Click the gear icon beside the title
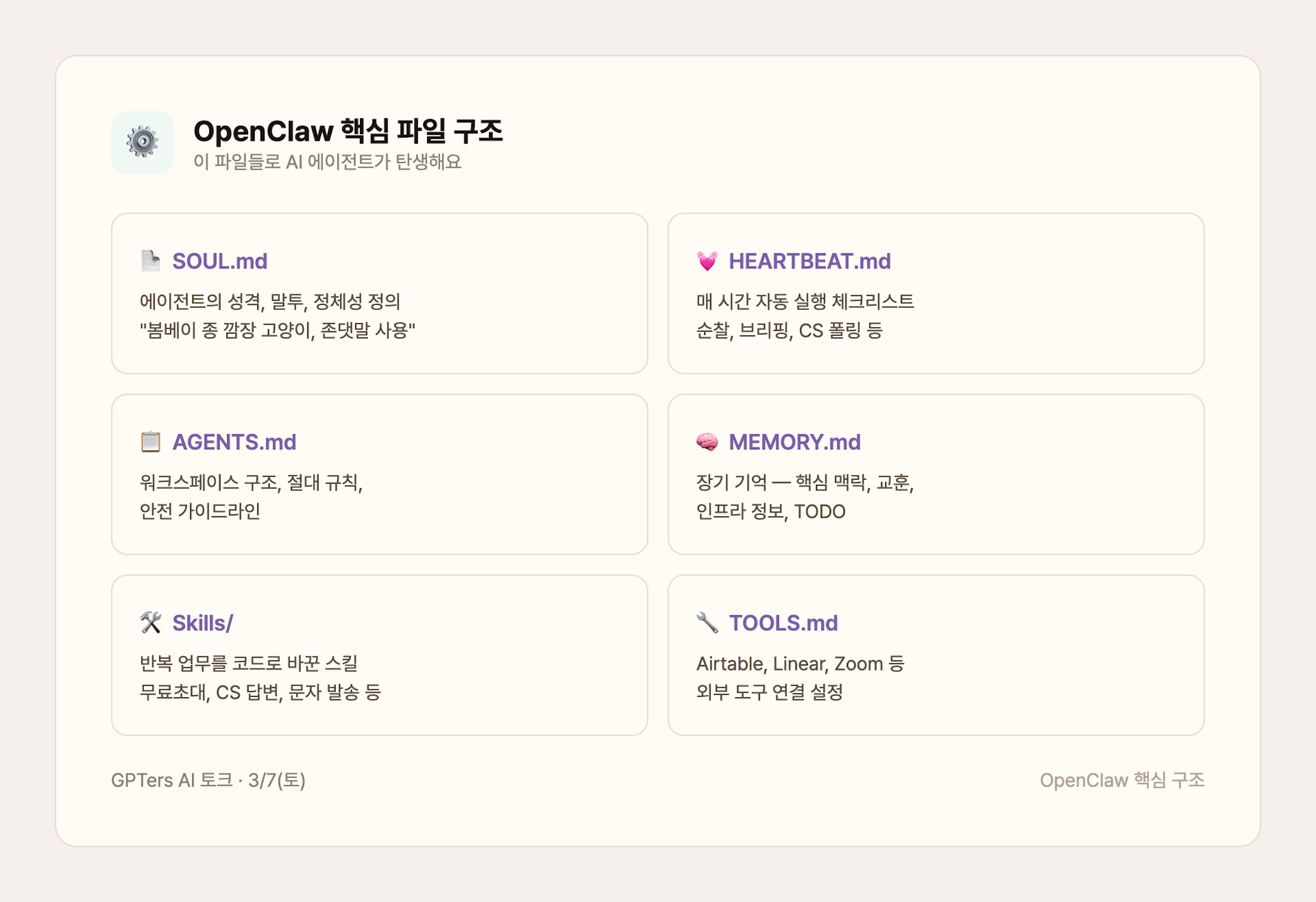Viewport: 1316px width, 902px height. [142, 142]
